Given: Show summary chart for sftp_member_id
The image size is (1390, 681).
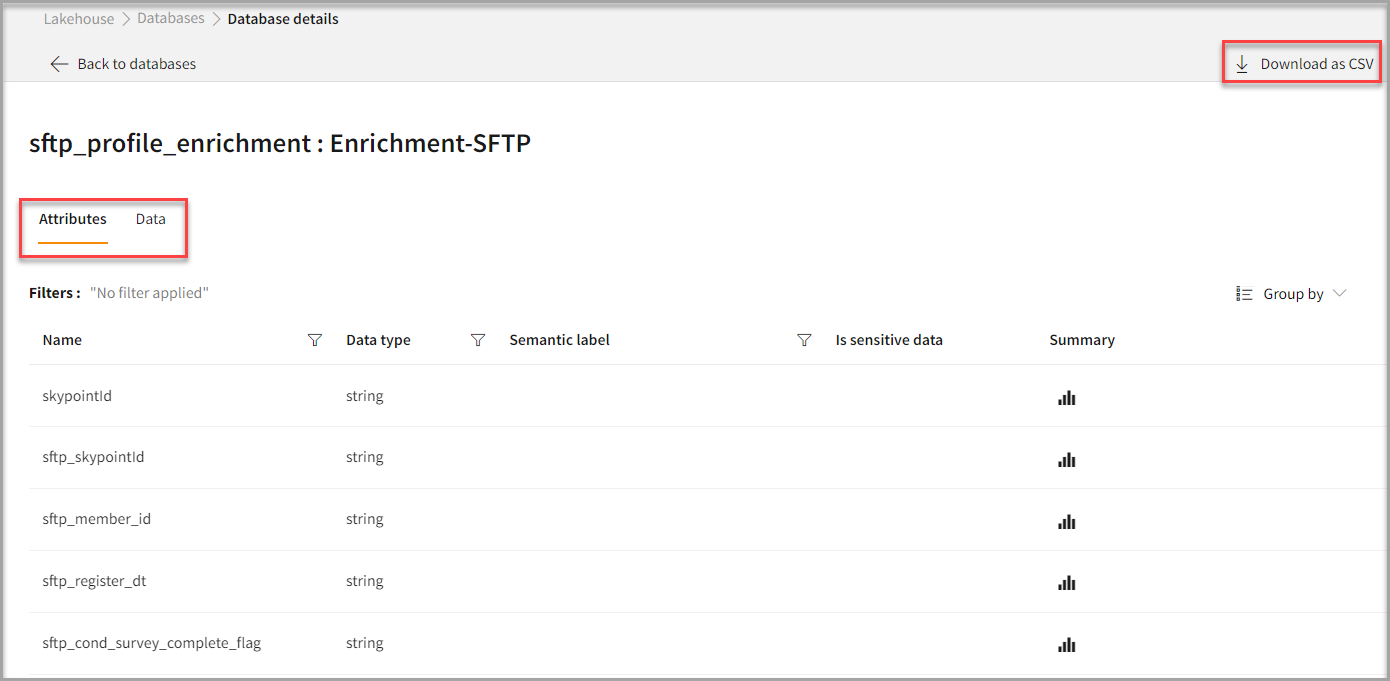Looking at the screenshot, I should (x=1066, y=522).
